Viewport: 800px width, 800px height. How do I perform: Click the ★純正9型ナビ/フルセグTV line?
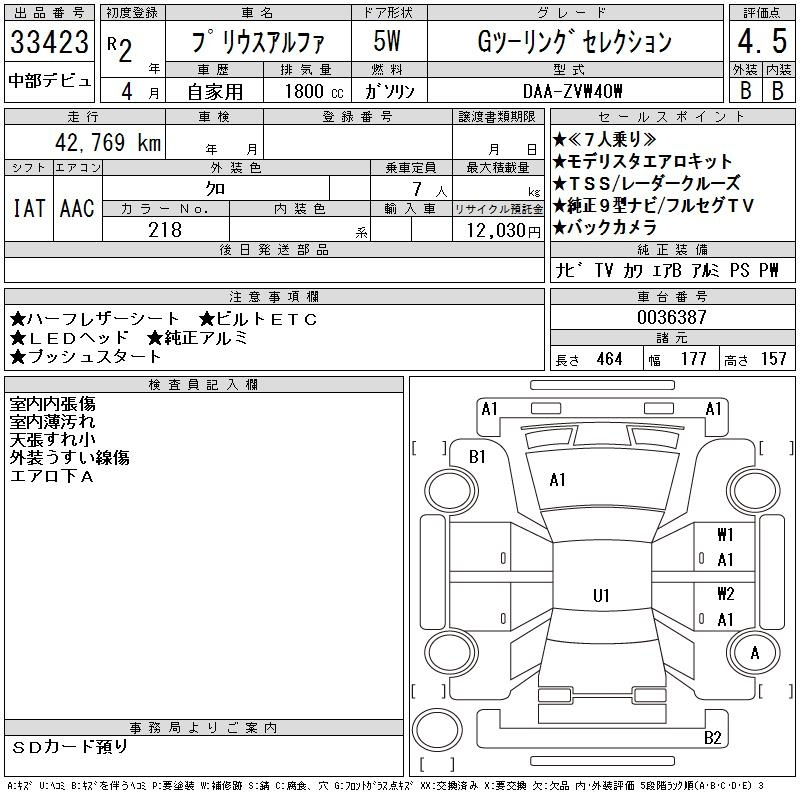[x=654, y=205]
